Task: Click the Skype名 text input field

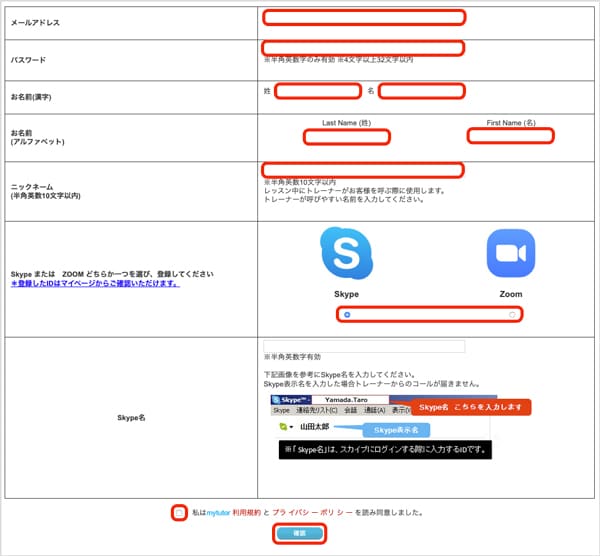Action: coord(364,346)
